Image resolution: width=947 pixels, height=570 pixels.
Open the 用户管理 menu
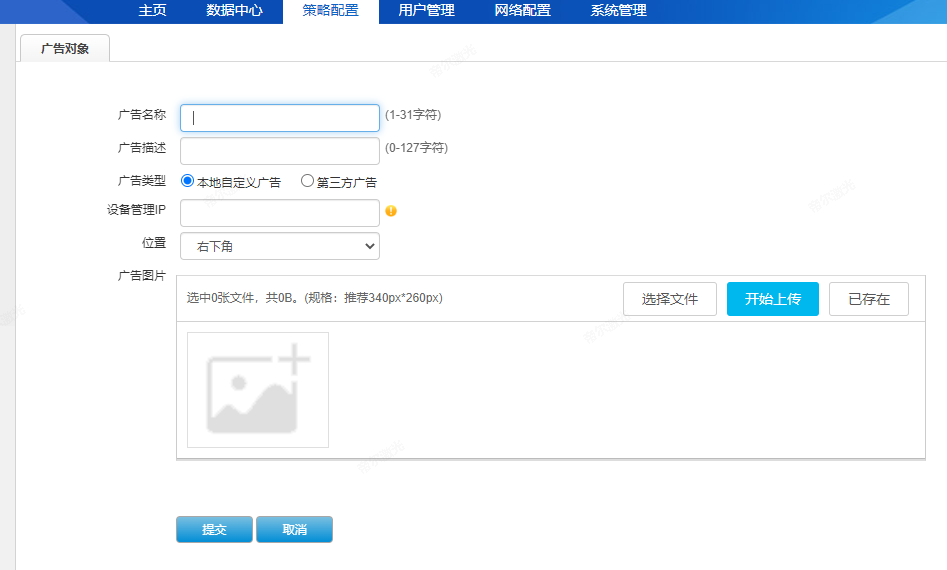tap(426, 11)
